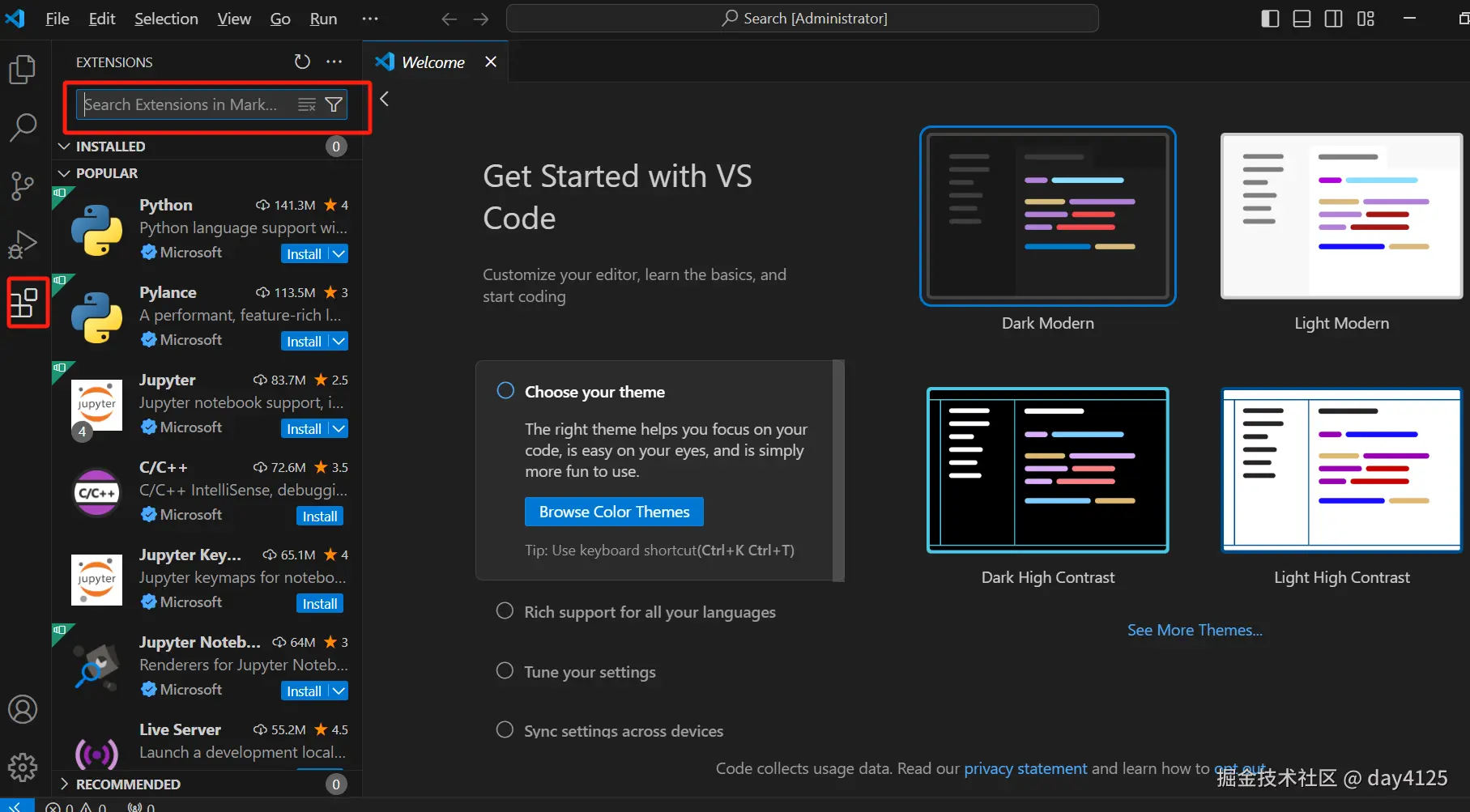Select the Dark Modern theme preview
This screenshot has width=1470, height=812.
(x=1048, y=216)
